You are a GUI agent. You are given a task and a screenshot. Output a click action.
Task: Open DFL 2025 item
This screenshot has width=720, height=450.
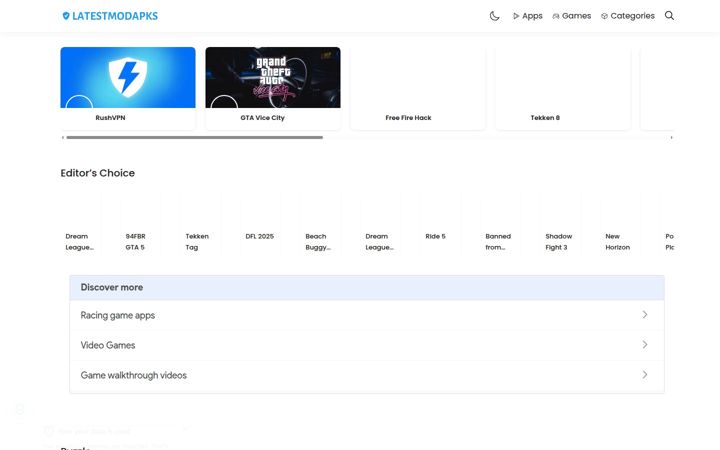(261, 224)
